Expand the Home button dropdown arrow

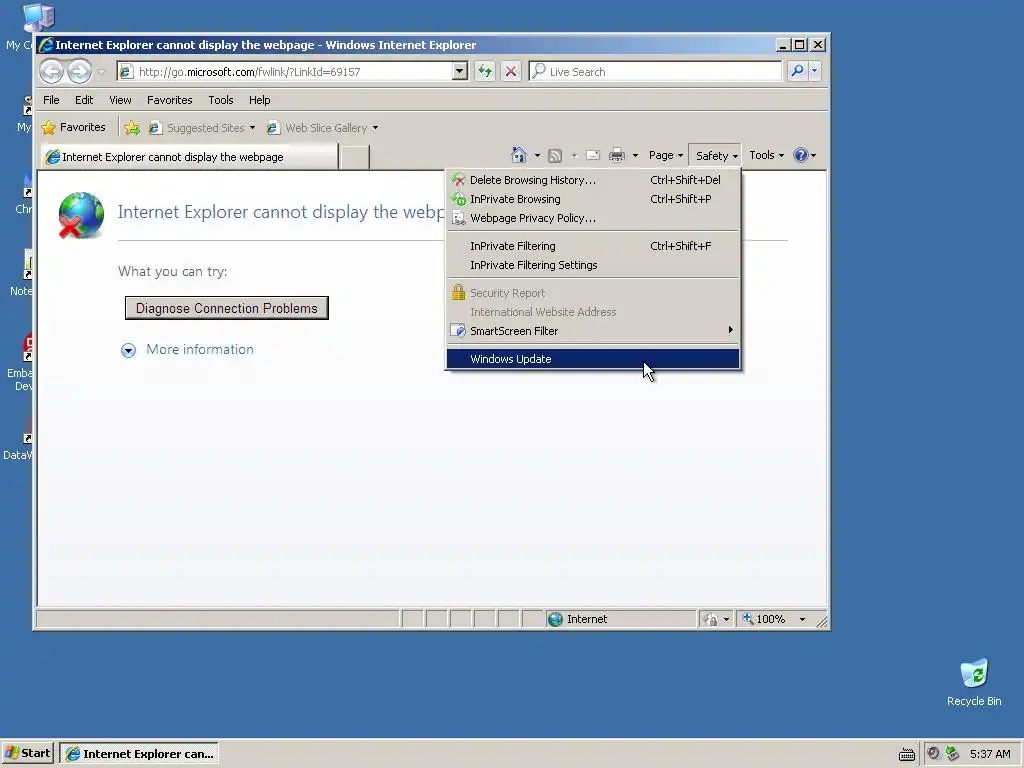[x=537, y=155]
